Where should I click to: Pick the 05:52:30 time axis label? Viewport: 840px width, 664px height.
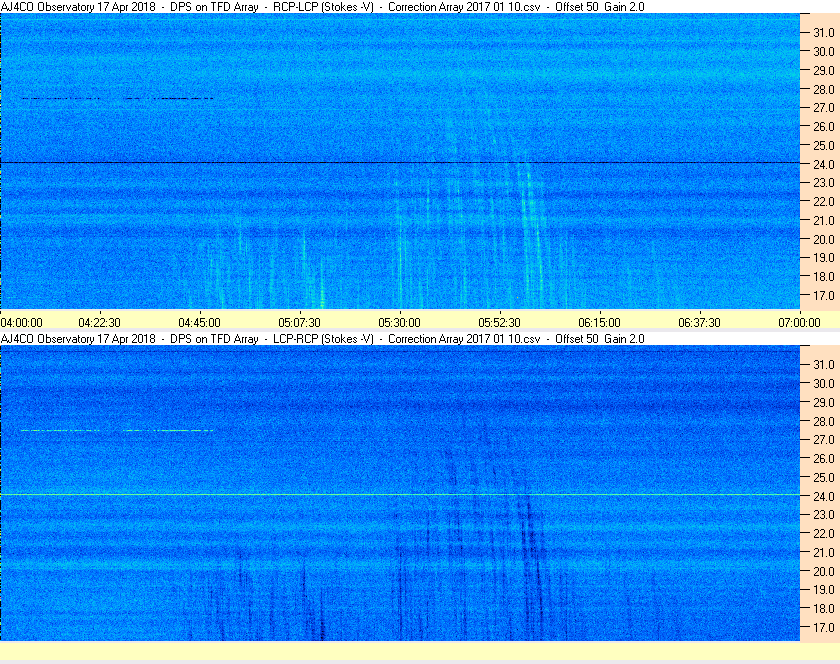[x=499, y=323]
